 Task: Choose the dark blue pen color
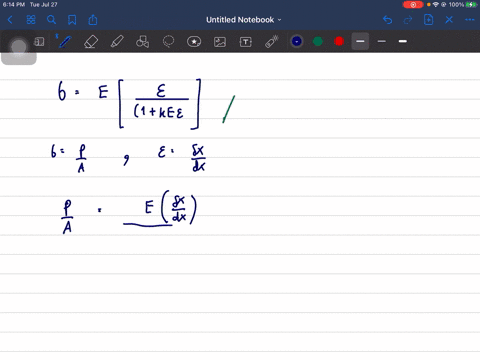(297, 41)
